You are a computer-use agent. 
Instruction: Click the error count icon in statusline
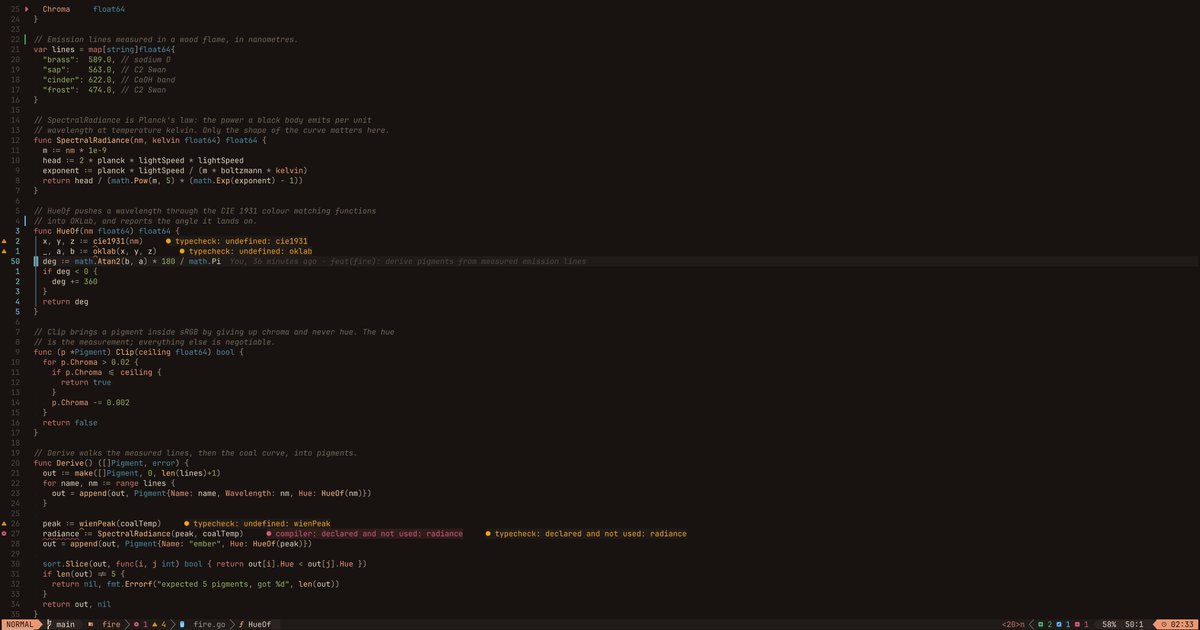tap(136, 624)
